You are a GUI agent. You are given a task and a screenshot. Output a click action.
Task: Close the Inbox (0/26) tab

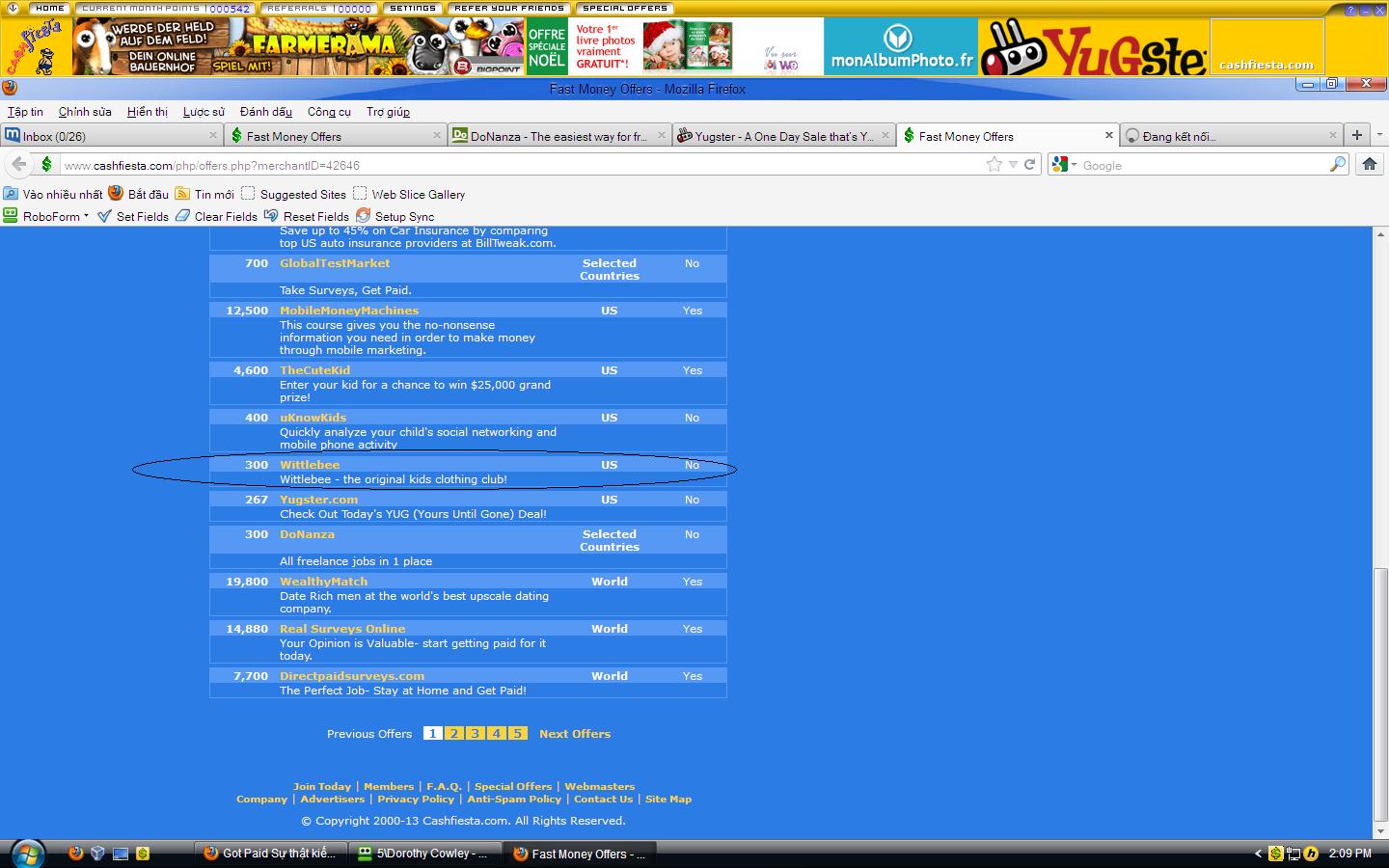[x=213, y=136]
